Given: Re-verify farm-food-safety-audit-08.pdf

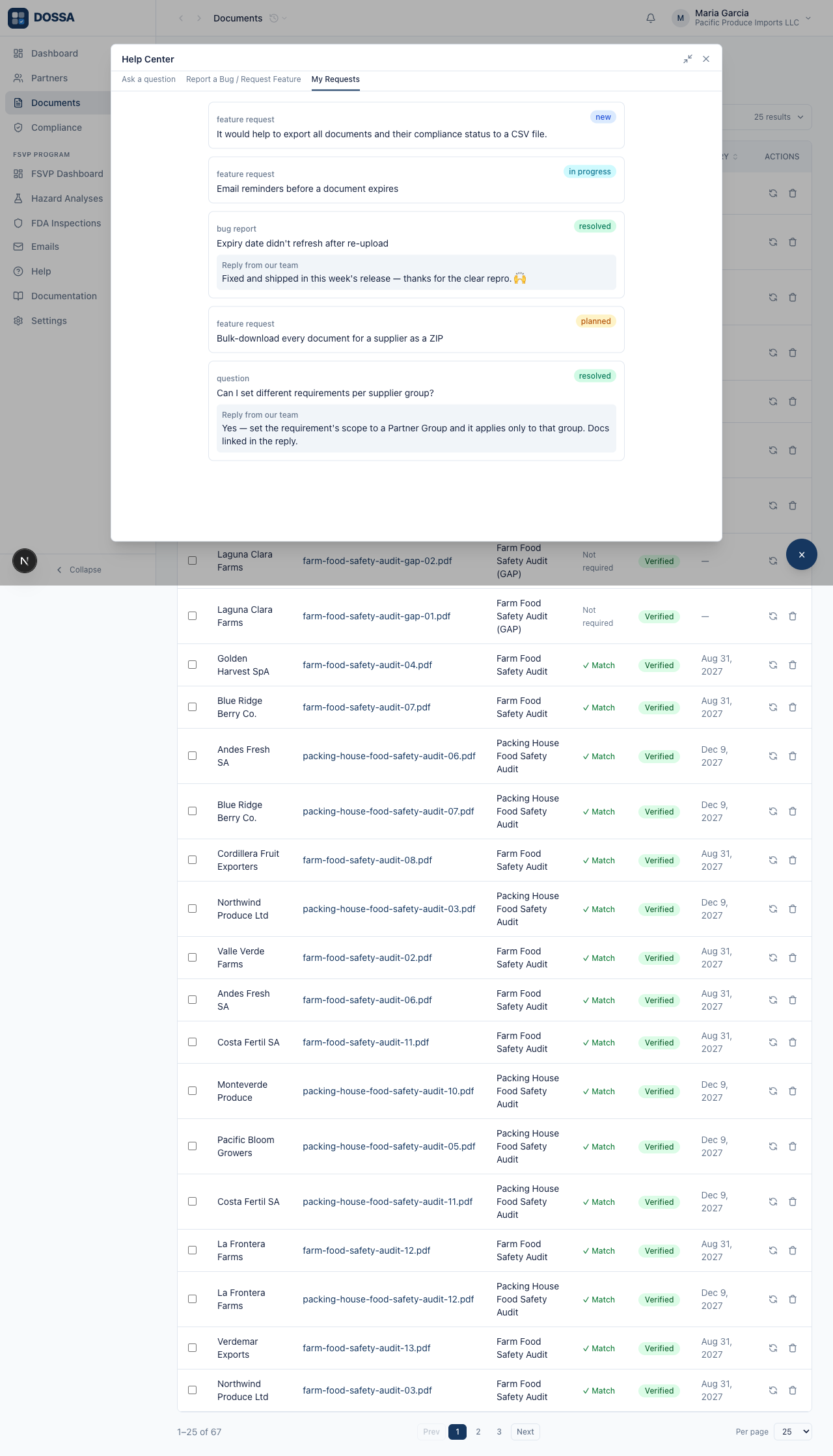Looking at the screenshot, I should [773, 860].
